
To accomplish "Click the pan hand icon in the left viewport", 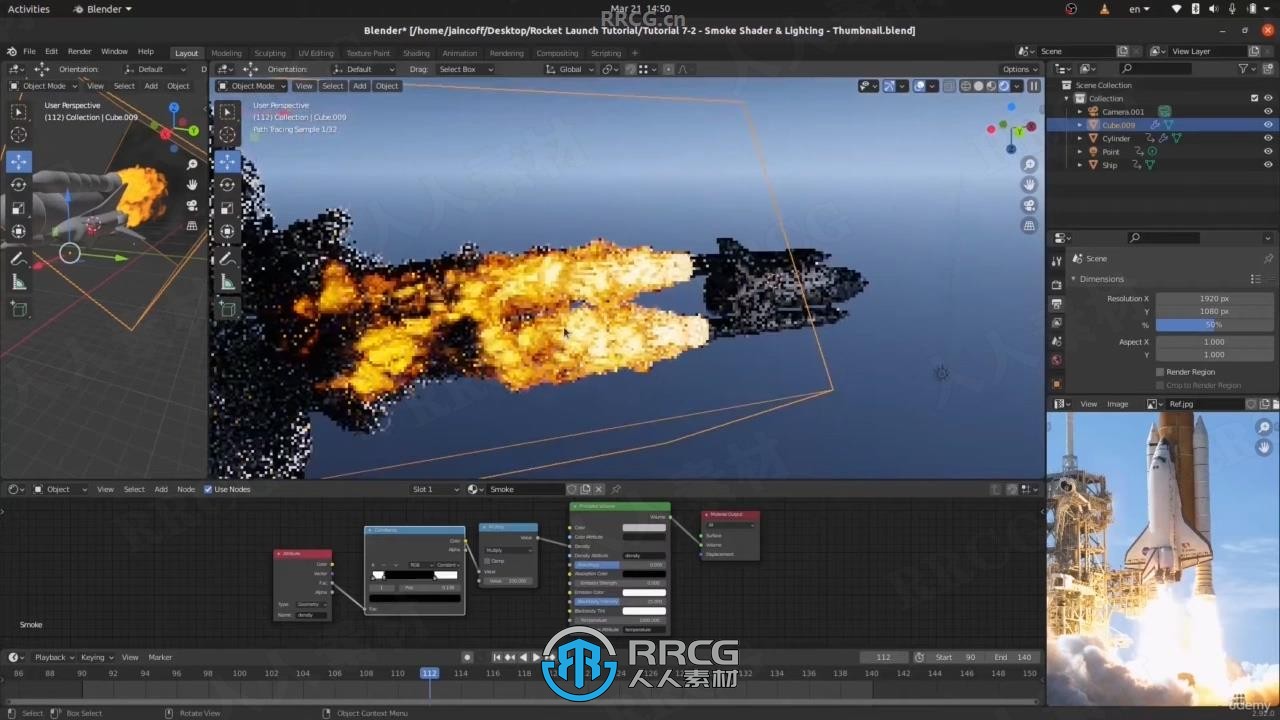I will coord(192,185).
